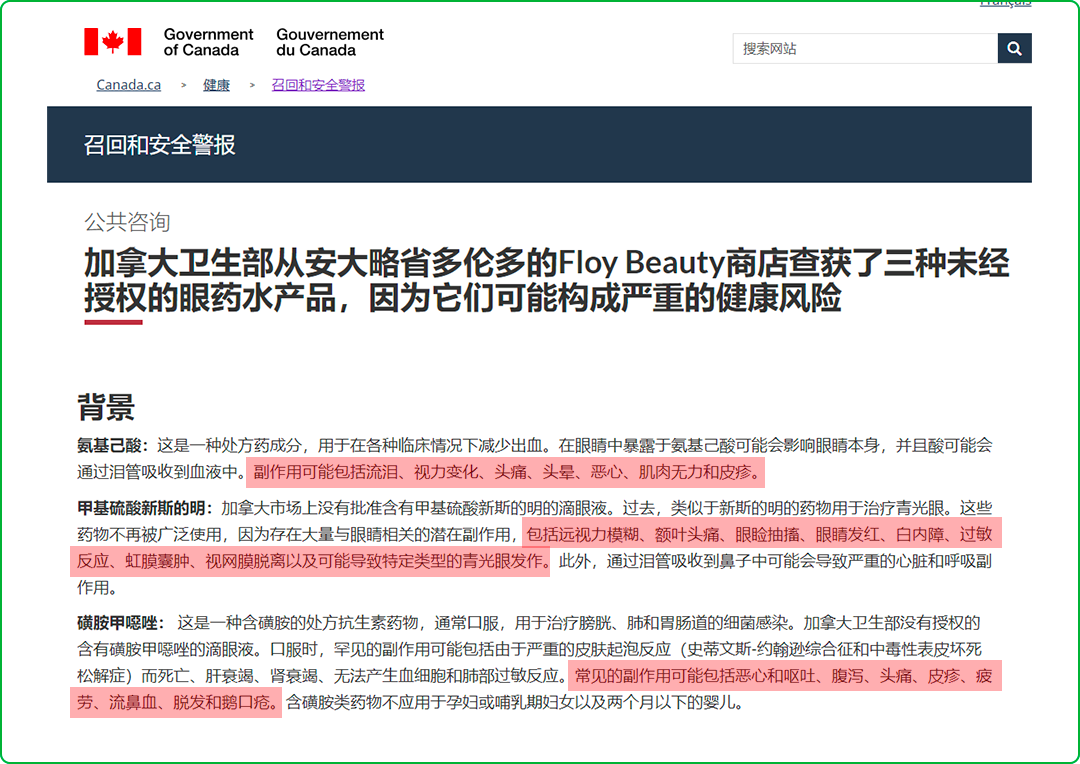Image resolution: width=1080 pixels, height=764 pixels.
Task: Click the magnifying glass search icon
Action: pyautogui.click(x=1014, y=48)
